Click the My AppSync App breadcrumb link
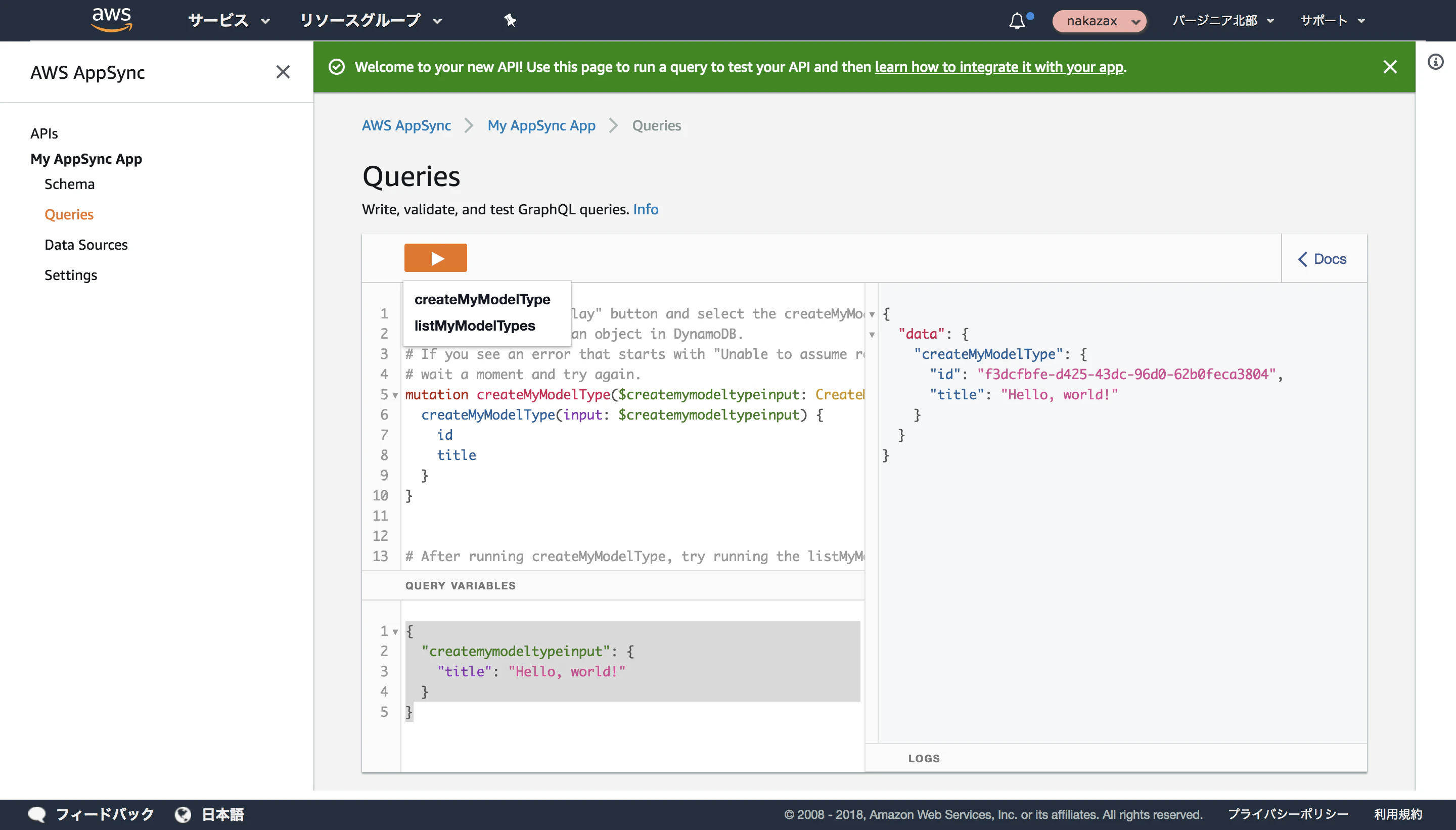 point(541,125)
